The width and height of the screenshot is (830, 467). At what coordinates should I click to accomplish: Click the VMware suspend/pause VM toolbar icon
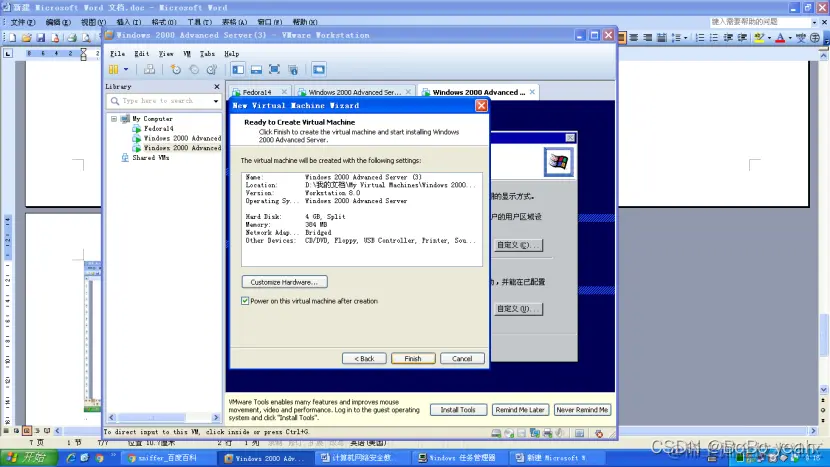pos(113,69)
